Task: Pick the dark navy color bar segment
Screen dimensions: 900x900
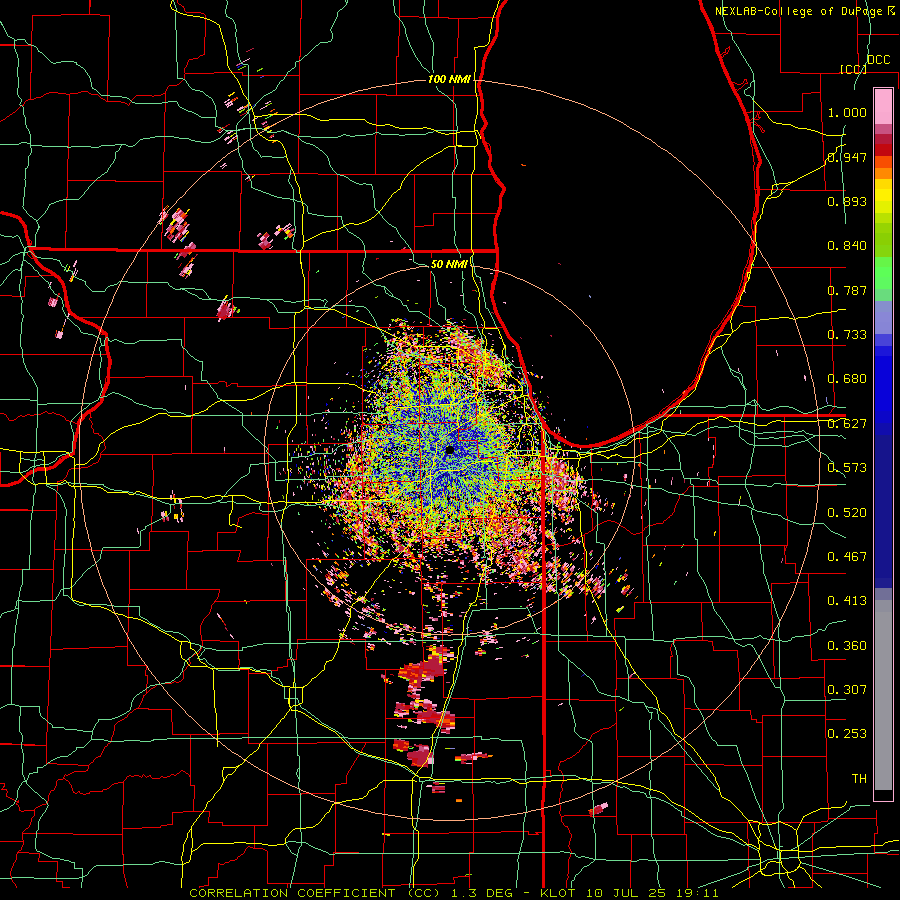Action: (883, 505)
